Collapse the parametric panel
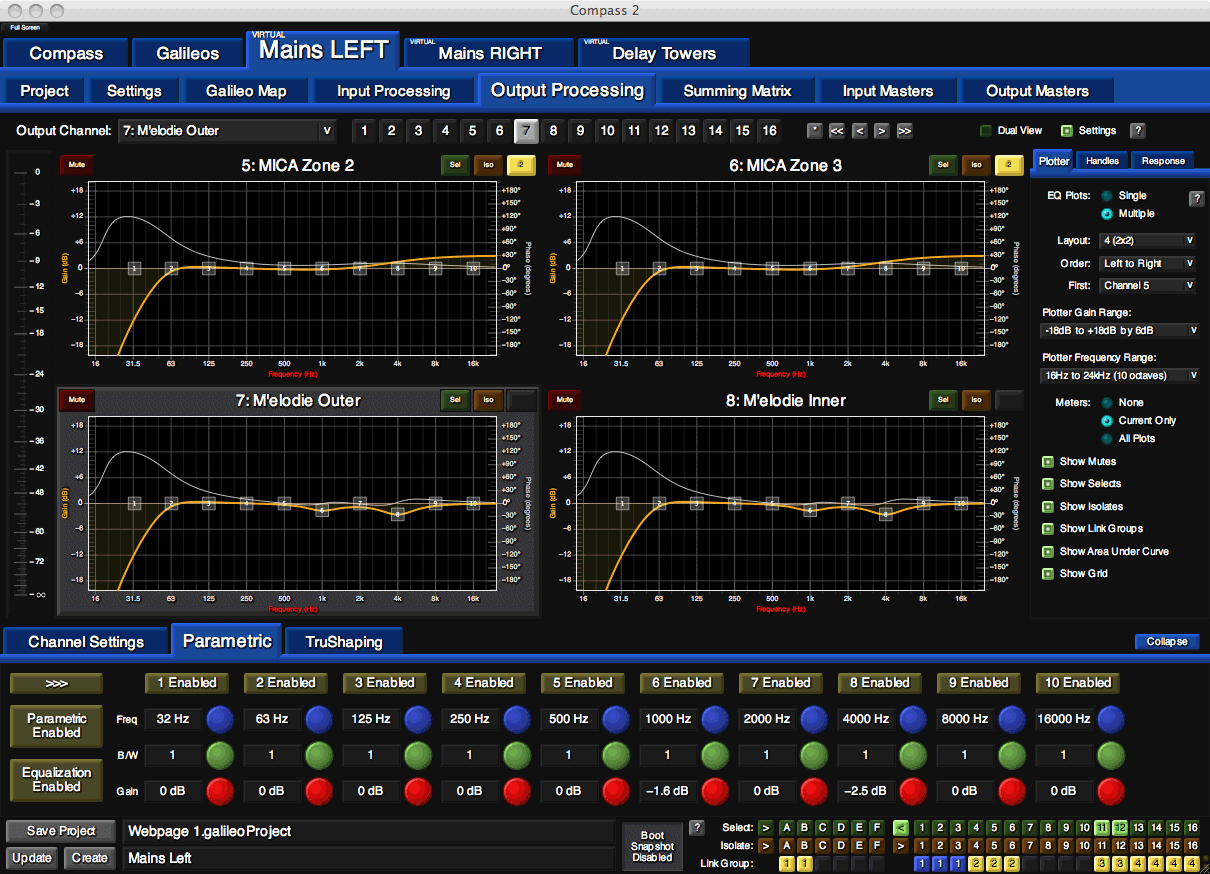1210x874 pixels. [x=1167, y=642]
